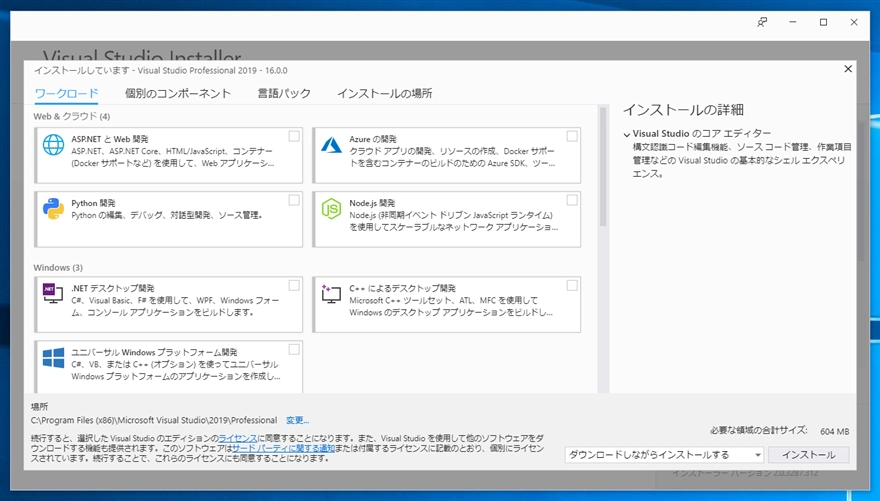Tick the ユニバーサル Windows プラットフォーム開発 checkbox
The image size is (880, 501).
294,350
